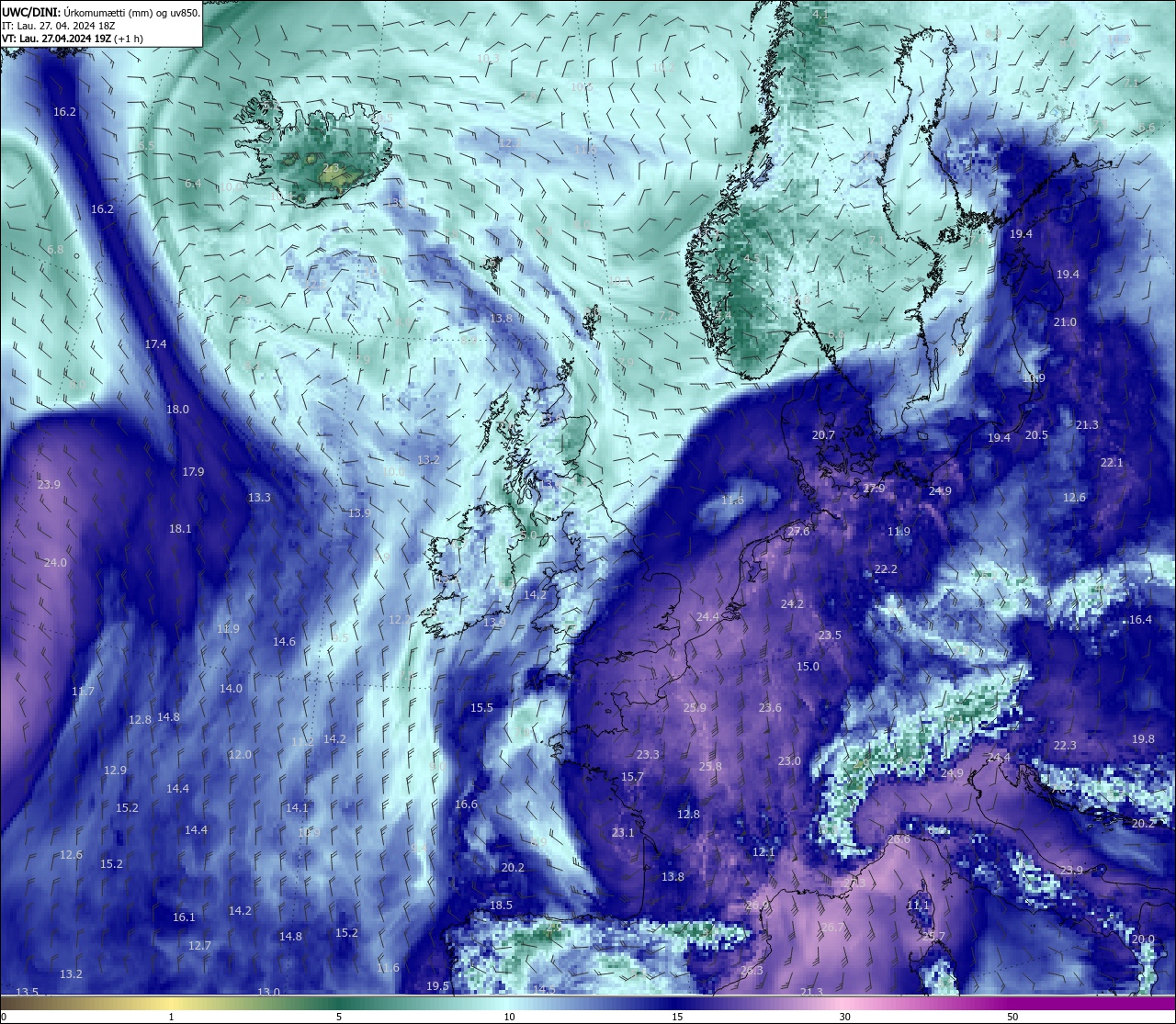
Task: Click the 13.3 value on the map
Action: pyautogui.click(x=259, y=498)
